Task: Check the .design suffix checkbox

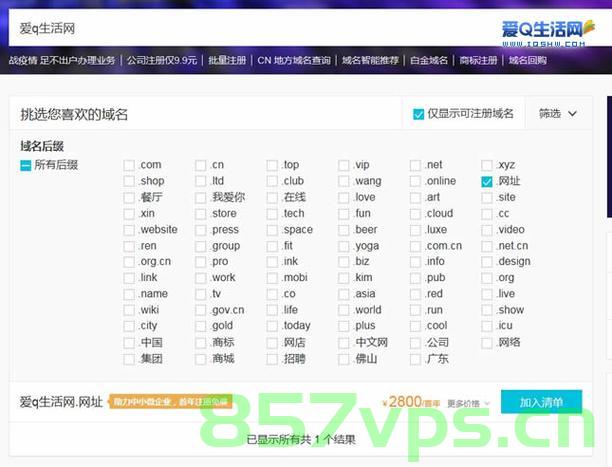Action: 487,262
